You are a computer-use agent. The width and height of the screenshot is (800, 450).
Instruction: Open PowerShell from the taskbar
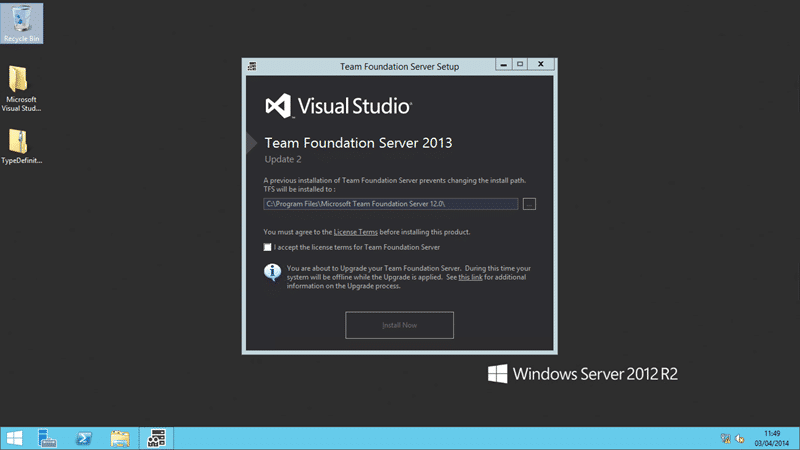84,438
